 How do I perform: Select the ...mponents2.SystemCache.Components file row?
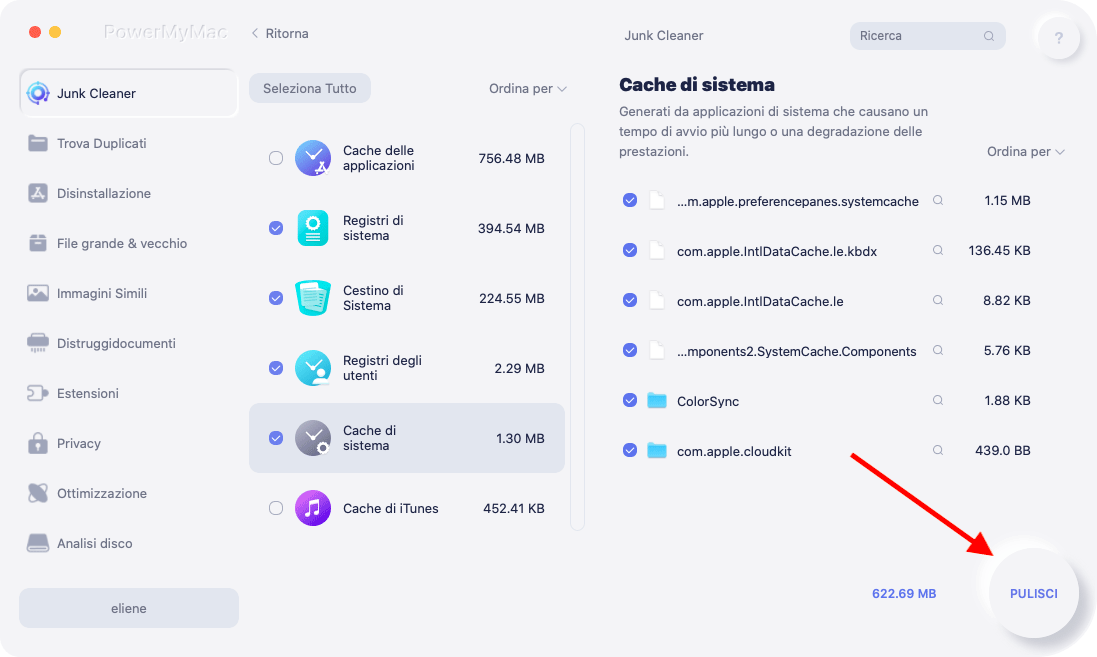coord(826,351)
